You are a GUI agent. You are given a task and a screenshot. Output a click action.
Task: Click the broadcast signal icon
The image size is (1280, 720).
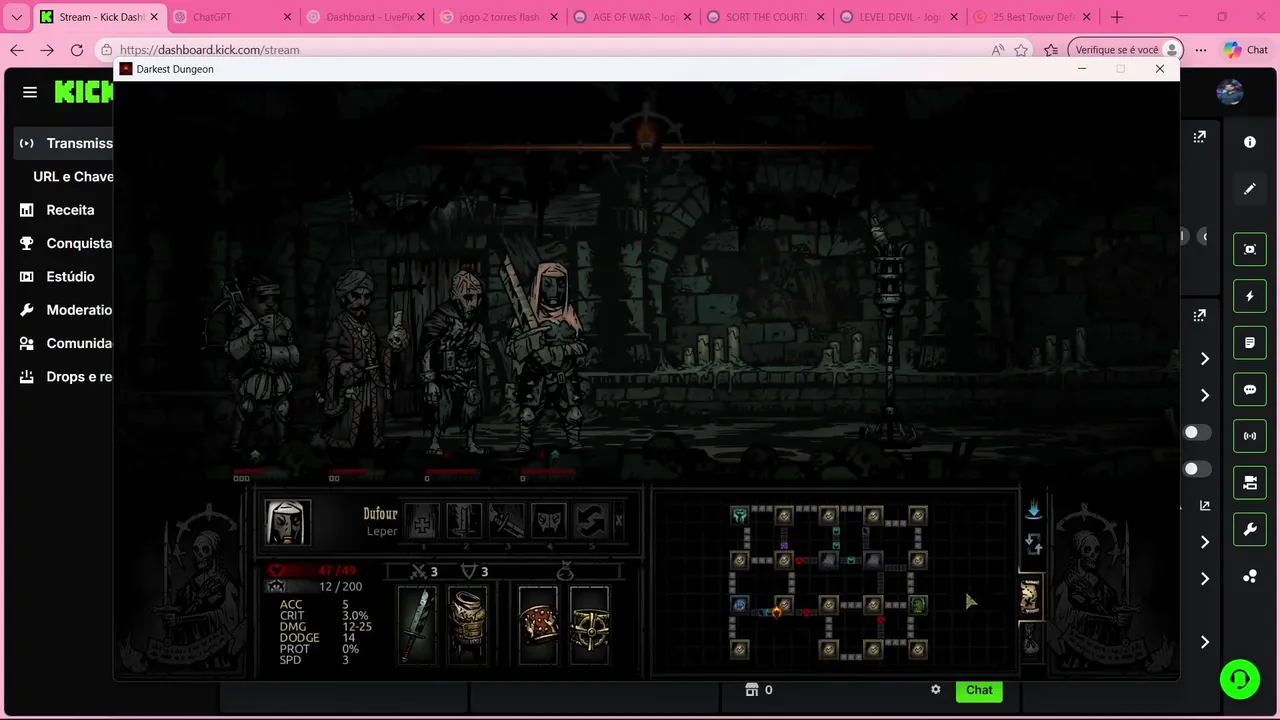click(1250, 436)
